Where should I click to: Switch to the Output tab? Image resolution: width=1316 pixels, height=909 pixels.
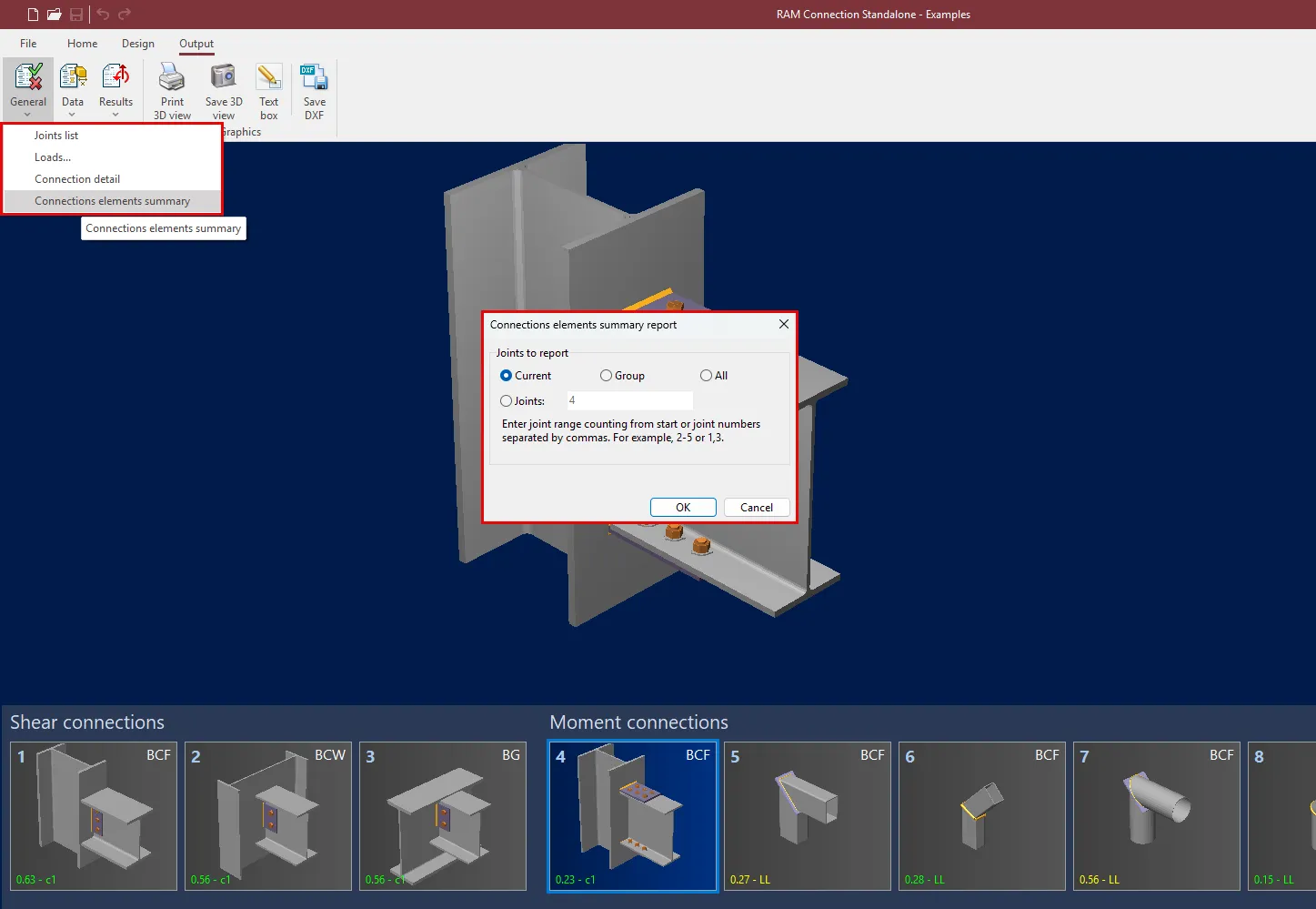[196, 44]
